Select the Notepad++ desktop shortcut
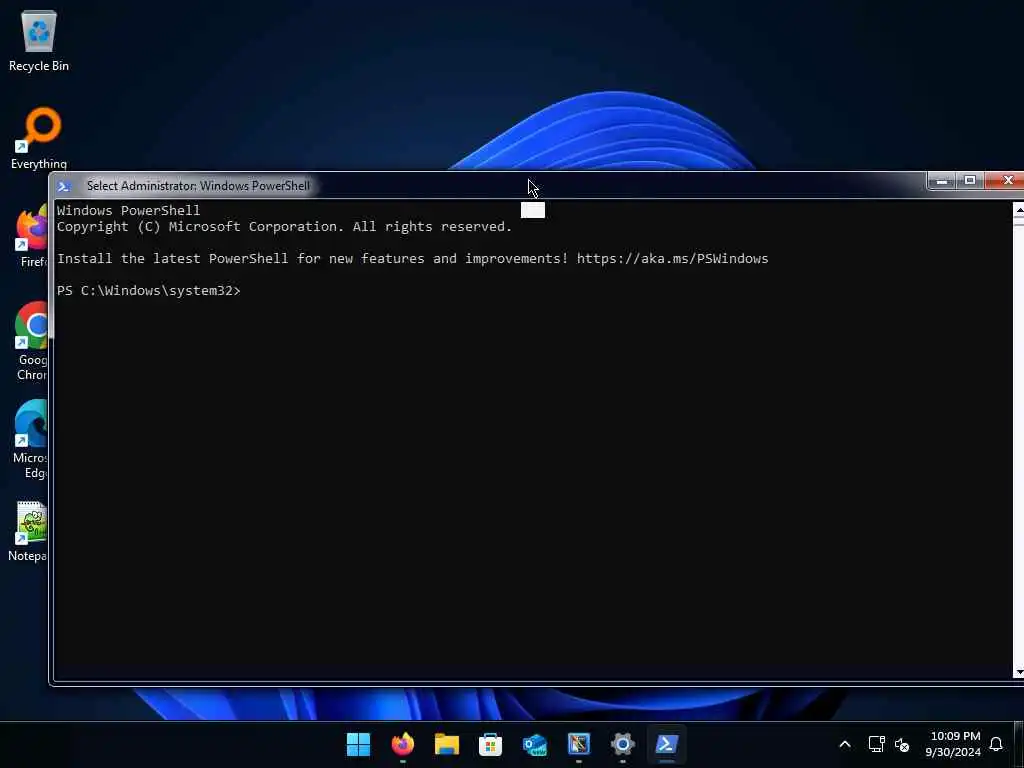Image resolution: width=1024 pixels, height=768 pixels. coord(29,531)
